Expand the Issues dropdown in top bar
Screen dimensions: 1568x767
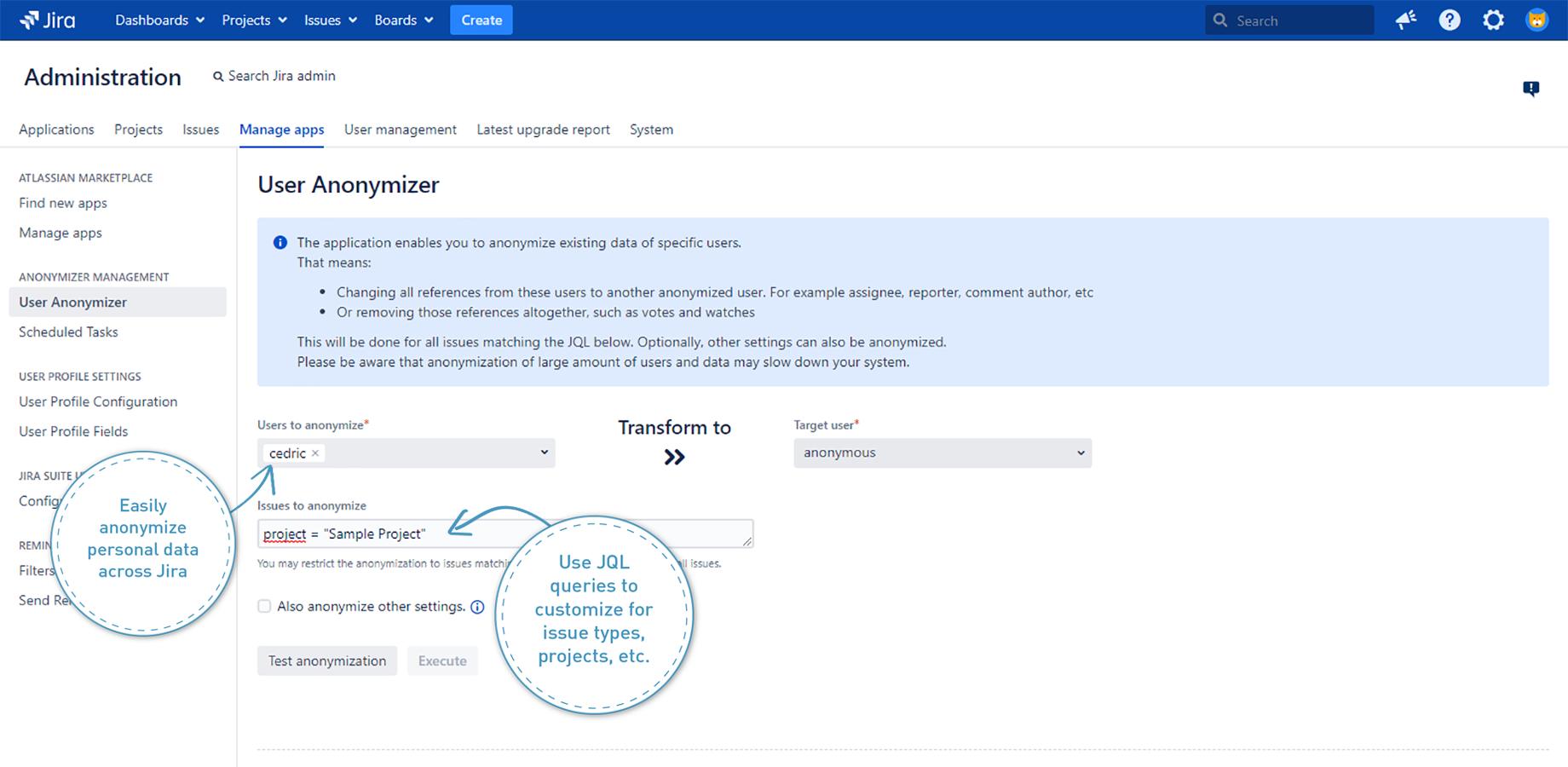point(331,20)
